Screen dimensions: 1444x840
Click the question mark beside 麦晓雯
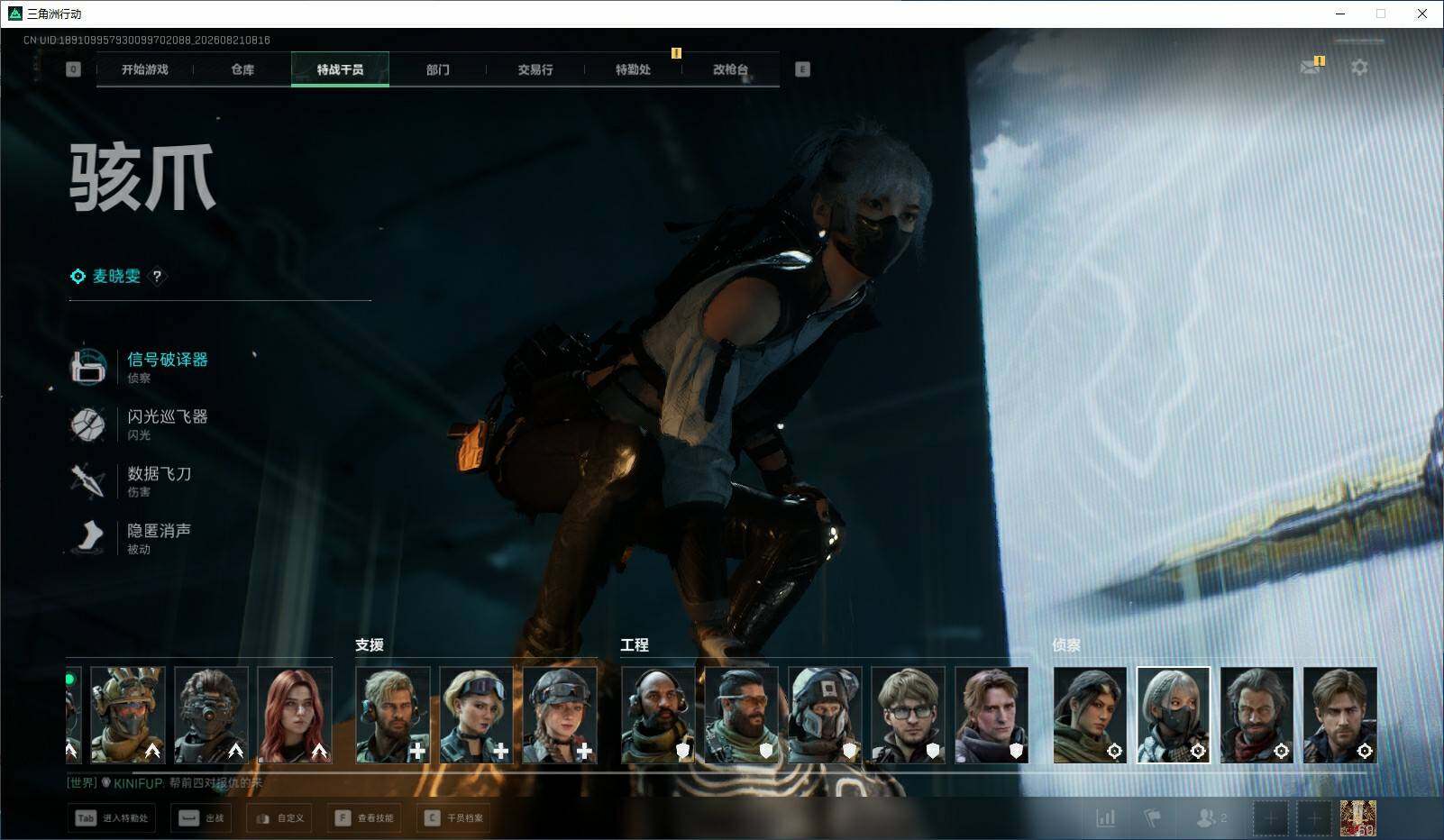coord(157,277)
